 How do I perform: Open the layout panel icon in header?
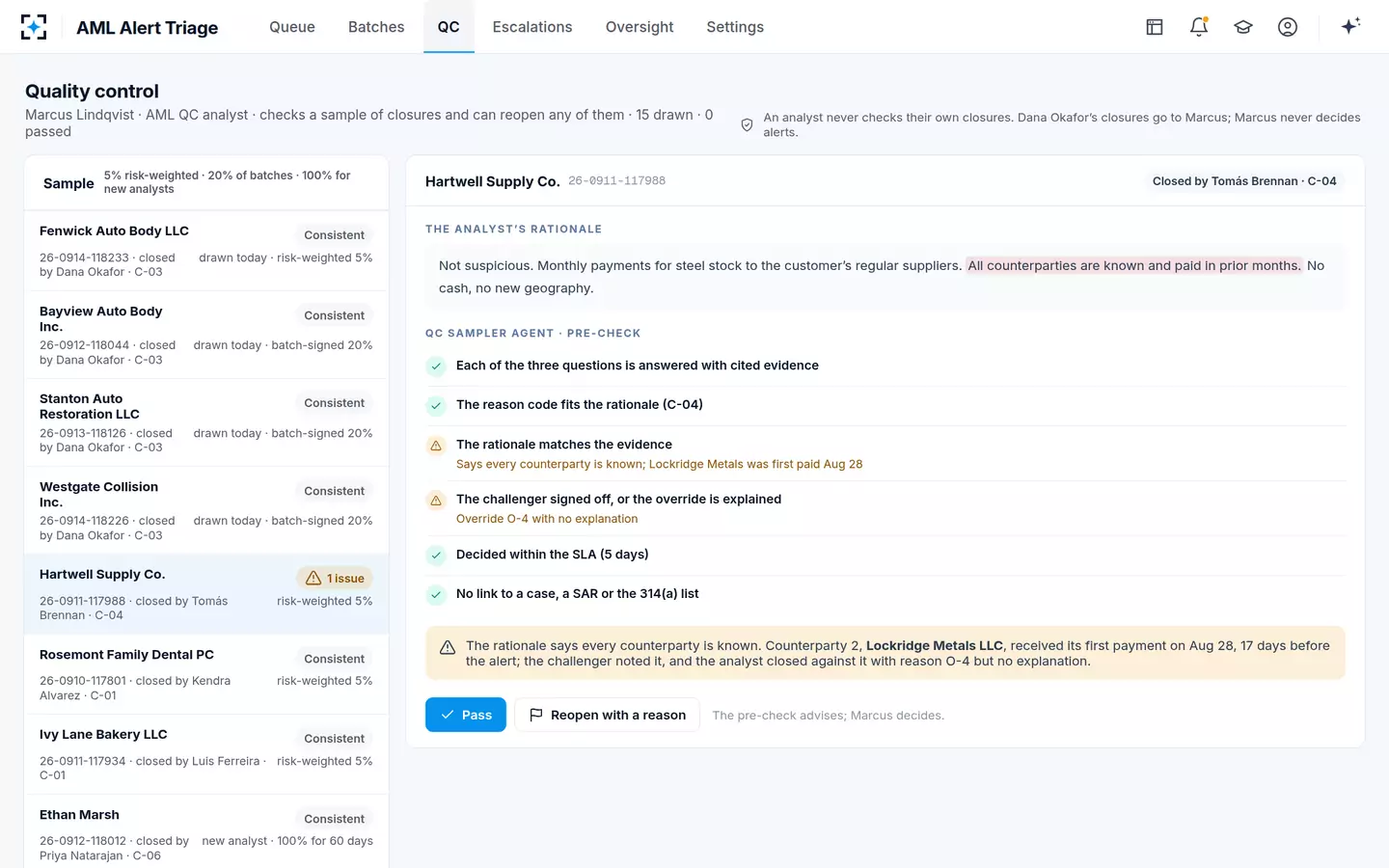pos(1155,27)
